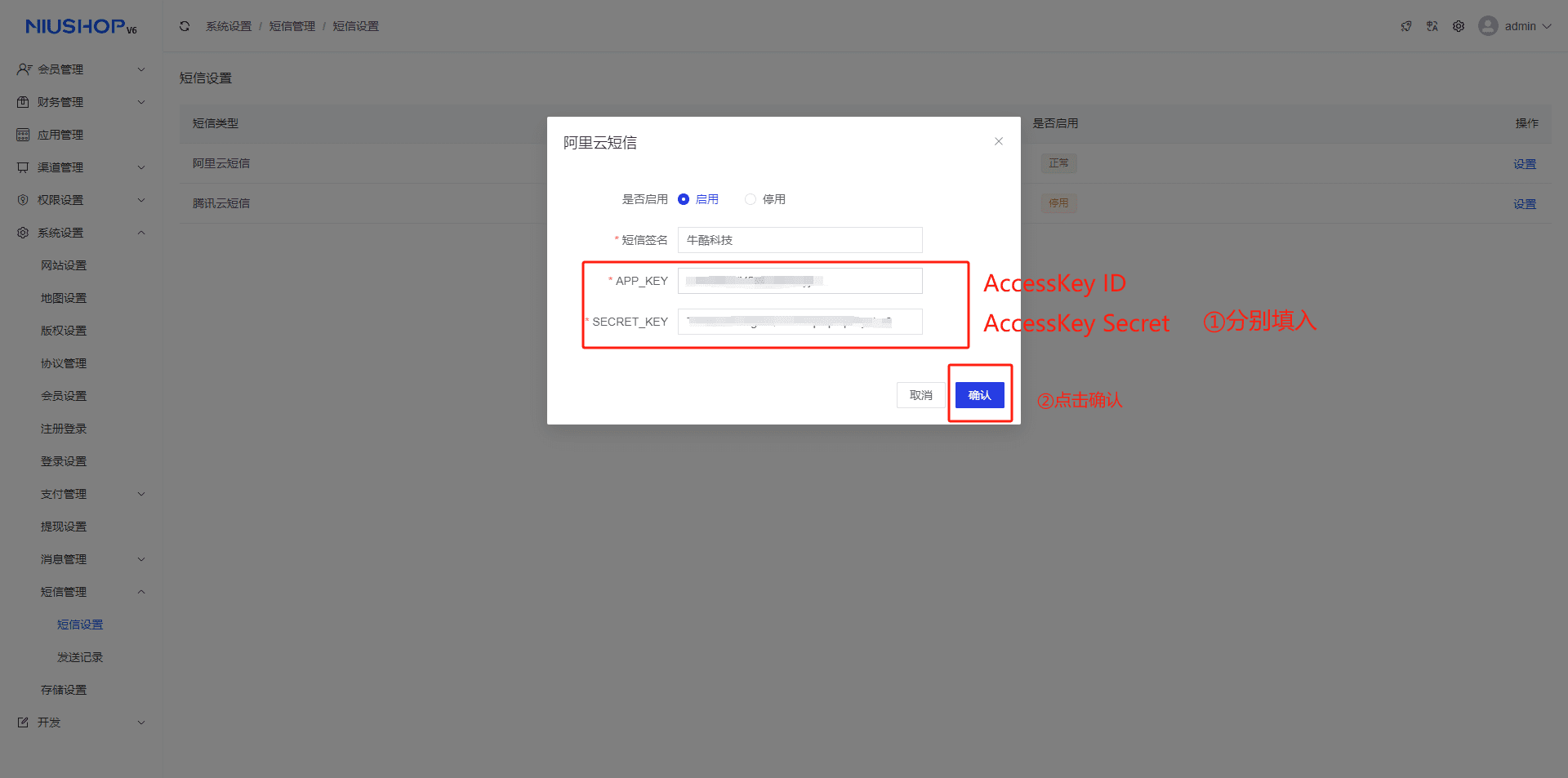Open 存储设置 in the sidebar

click(64, 690)
